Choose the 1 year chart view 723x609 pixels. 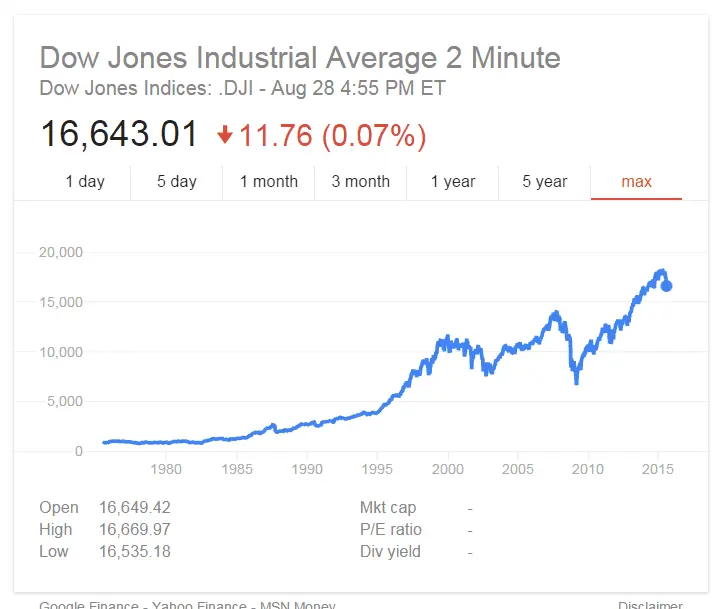pos(453,182)
